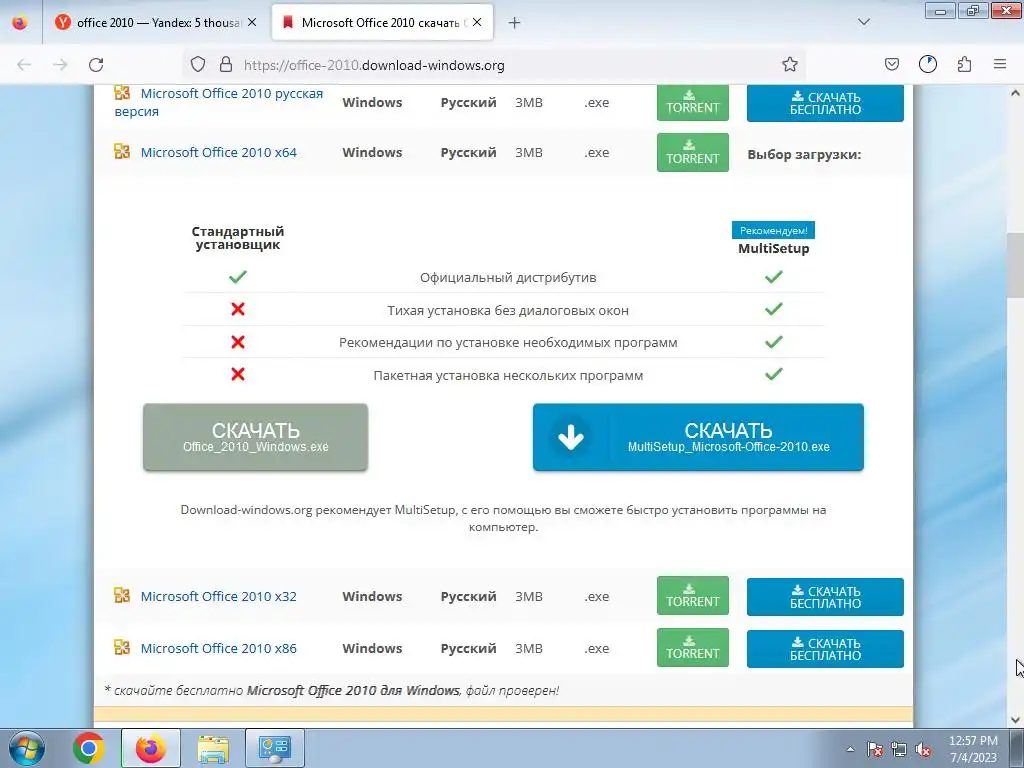The image size is (1024, 768).
Task: Click Пакетная установка нескольких программ text
Action: point(508,376)
